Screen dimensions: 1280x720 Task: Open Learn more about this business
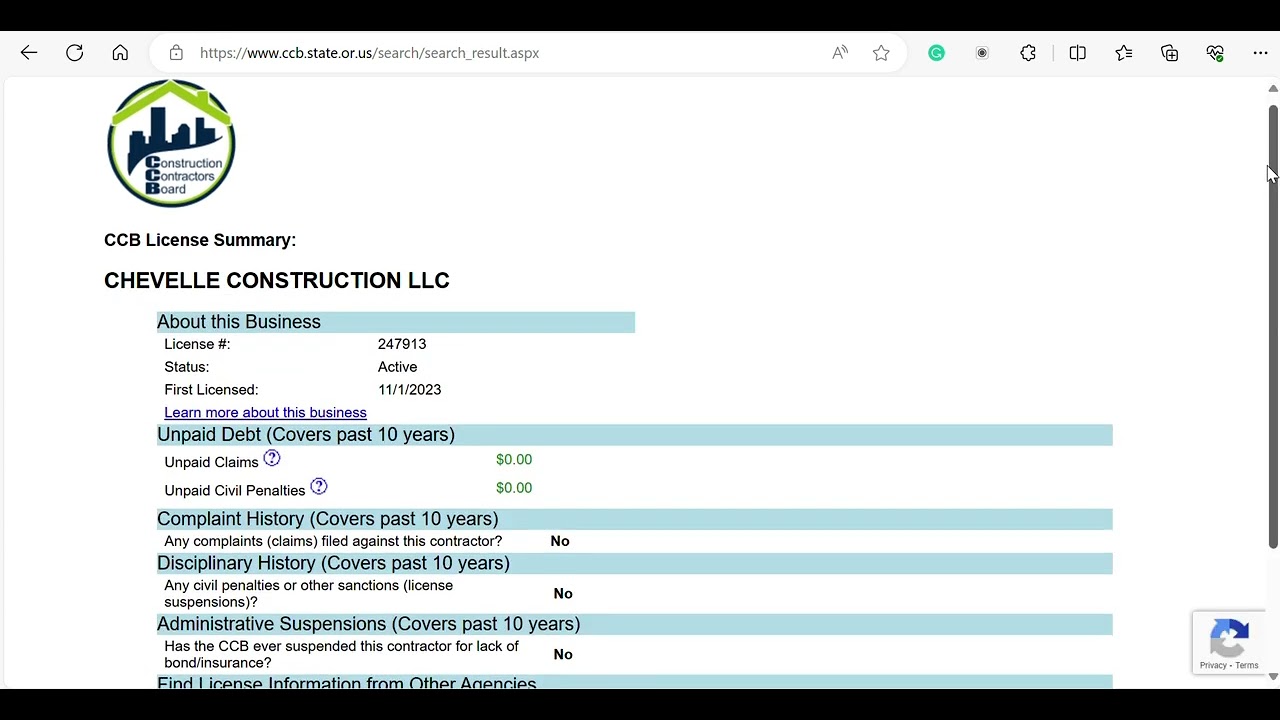(x=265, y=412)
